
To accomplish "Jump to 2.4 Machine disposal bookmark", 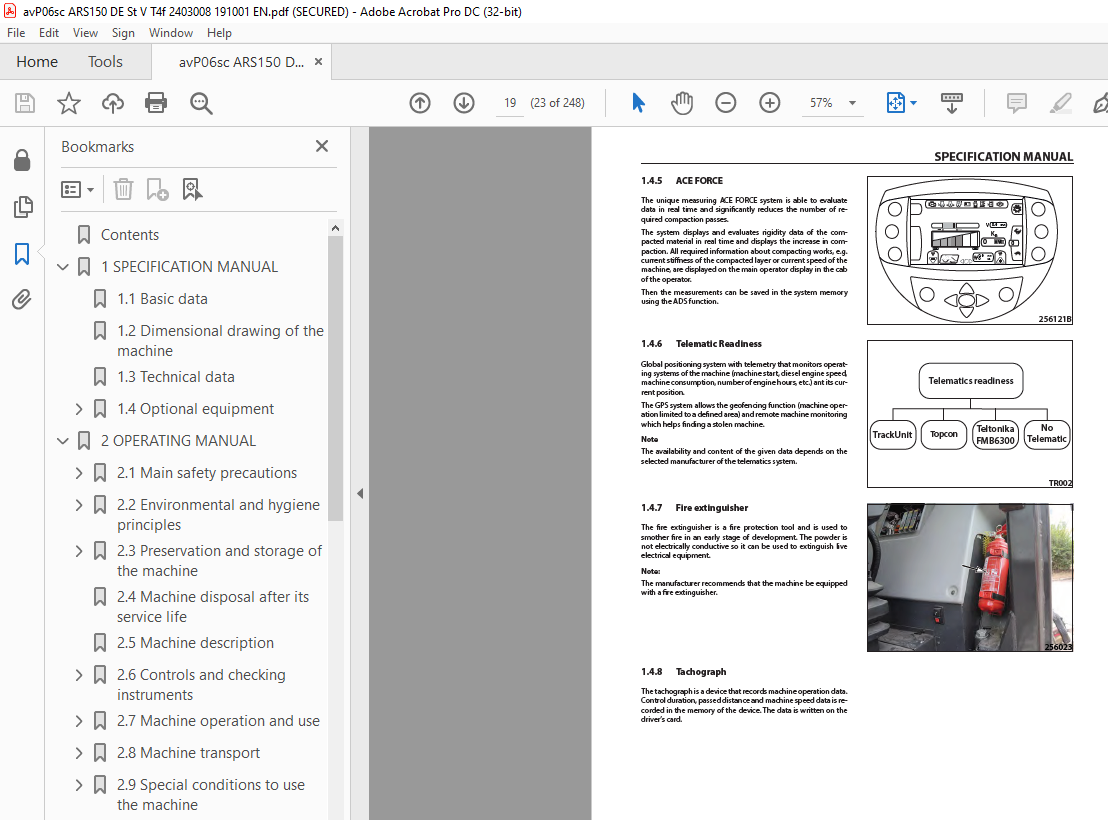I will [x=213, y=607].
